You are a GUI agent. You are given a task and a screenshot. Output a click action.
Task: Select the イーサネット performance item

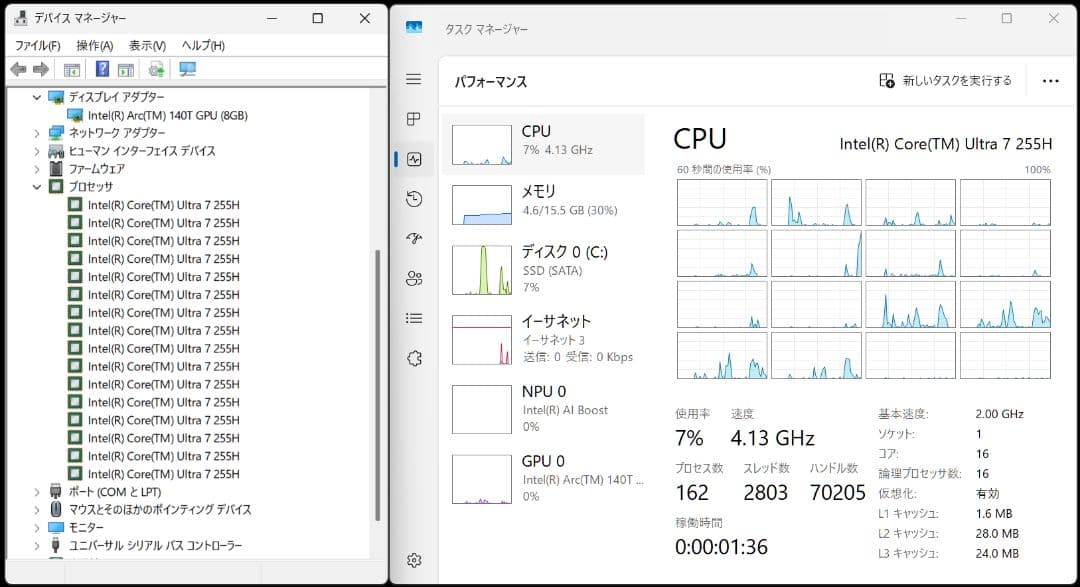coord(543,339)
